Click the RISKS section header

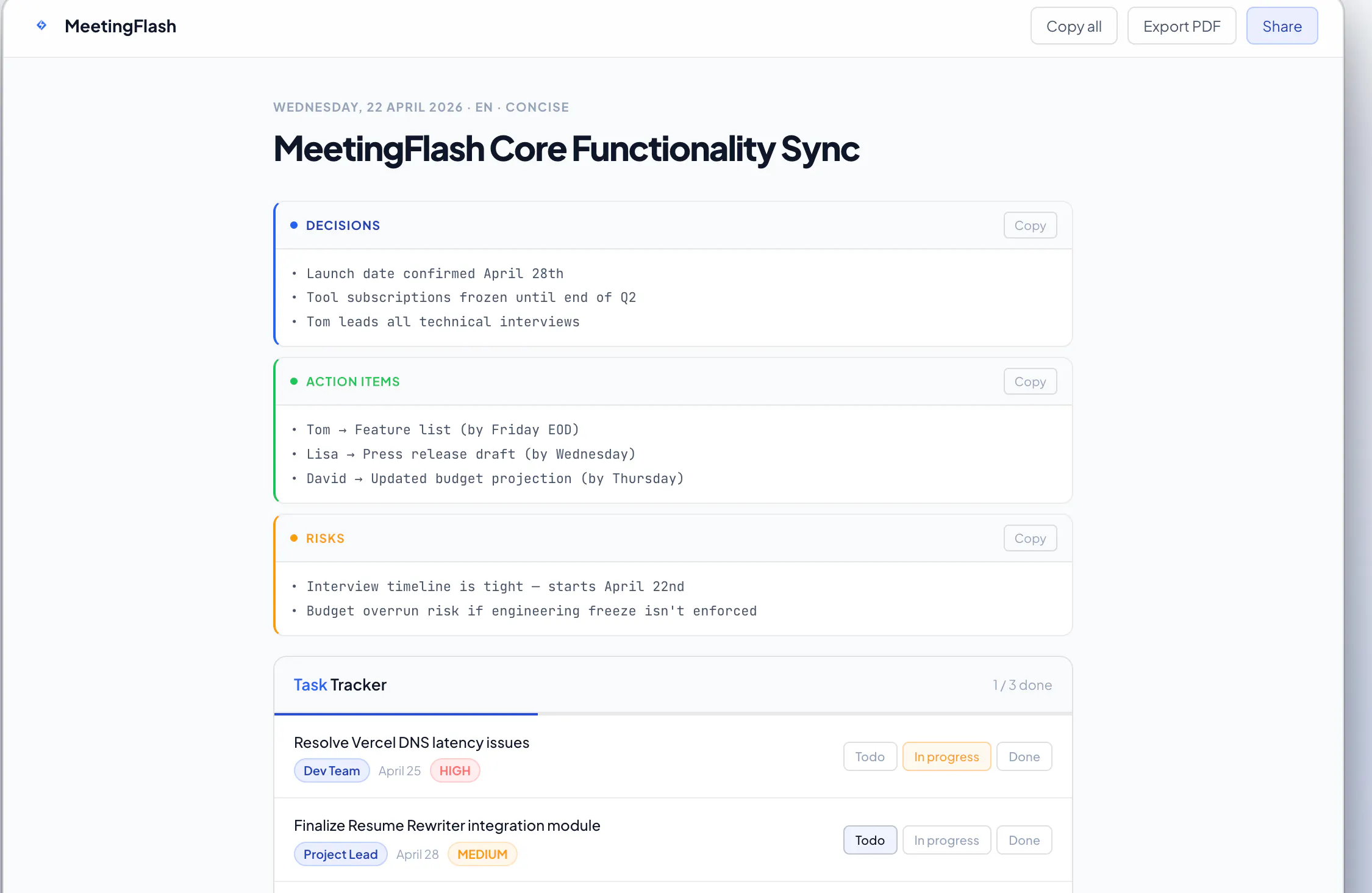[x=325, y=539]
